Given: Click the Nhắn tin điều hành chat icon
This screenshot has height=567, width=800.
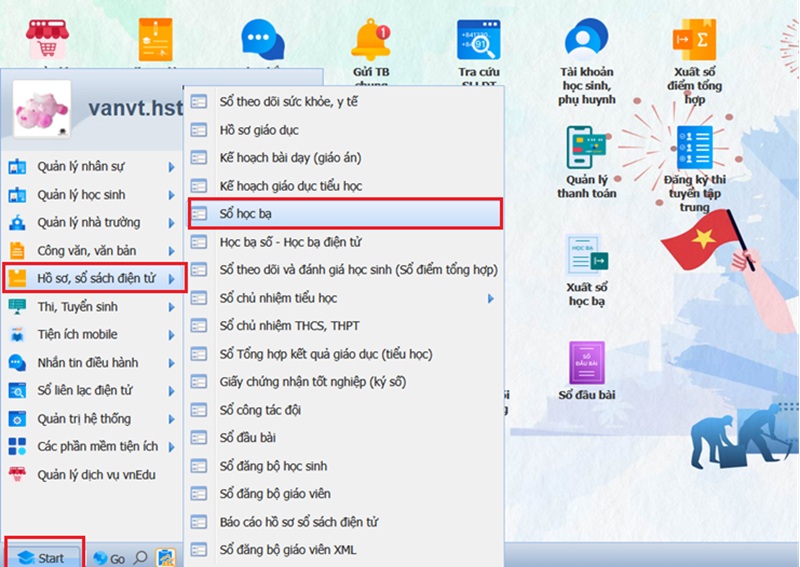Looking at the screenshot, I should click(17, 363).
